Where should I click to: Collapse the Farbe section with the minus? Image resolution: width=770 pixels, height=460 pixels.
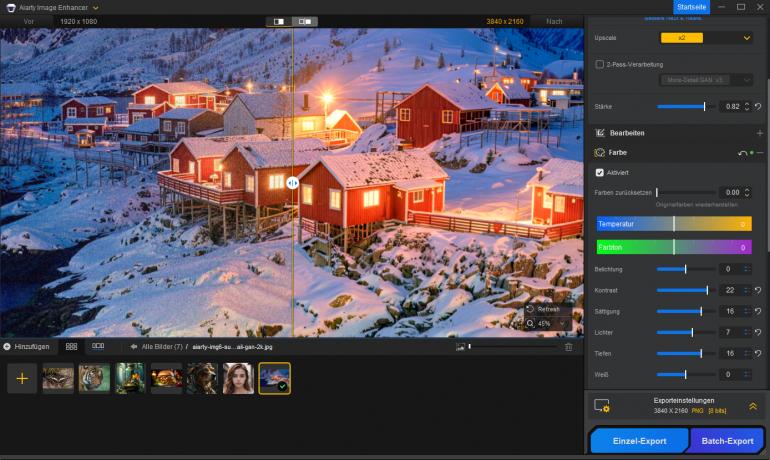pos(760,153)
